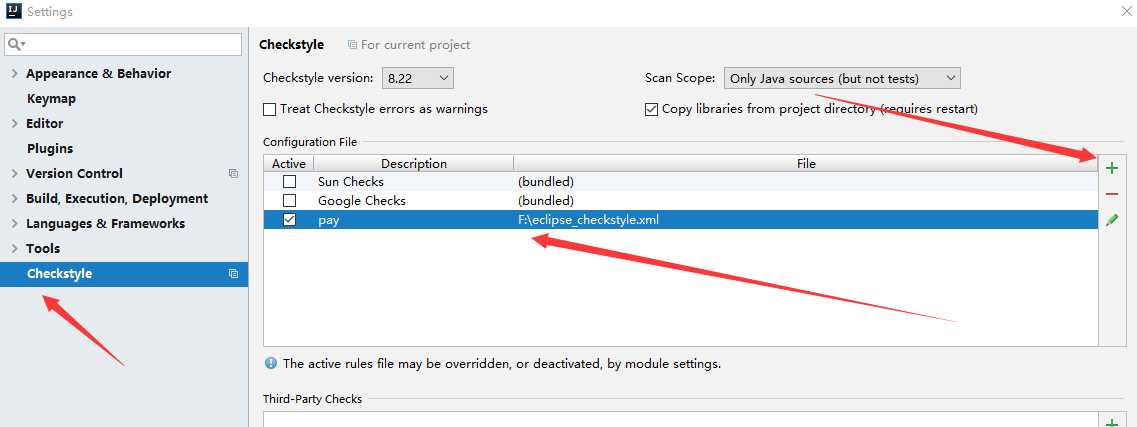This screenshot has width=1137, height=427.
Task: Open the Keymap settings page
Action: [x=51, y=99]
